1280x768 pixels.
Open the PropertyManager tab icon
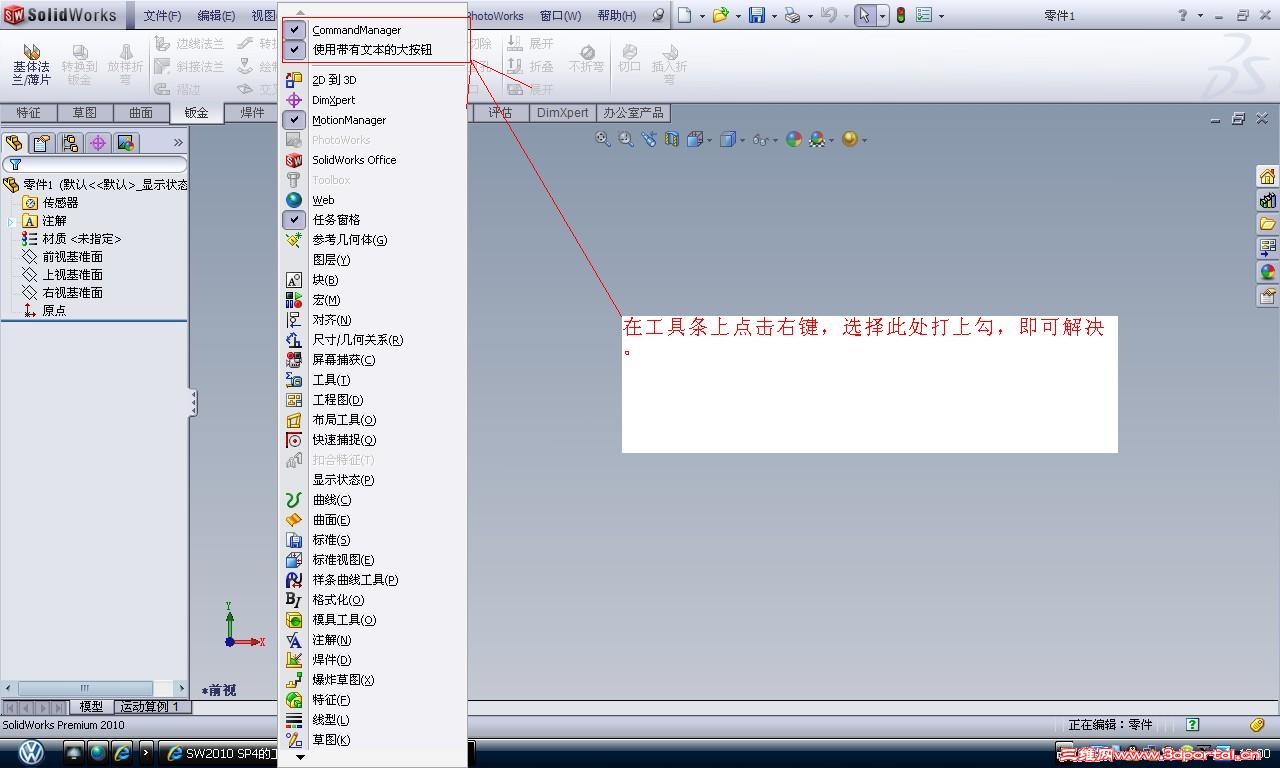click(42, 143)
